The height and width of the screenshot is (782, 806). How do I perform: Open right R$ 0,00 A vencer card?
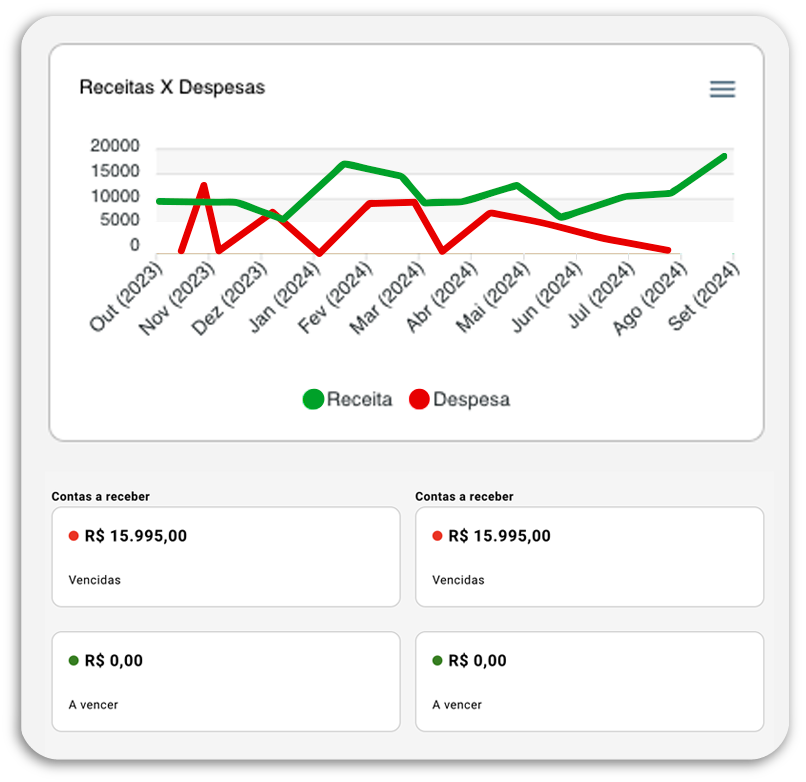click(589, 681)
